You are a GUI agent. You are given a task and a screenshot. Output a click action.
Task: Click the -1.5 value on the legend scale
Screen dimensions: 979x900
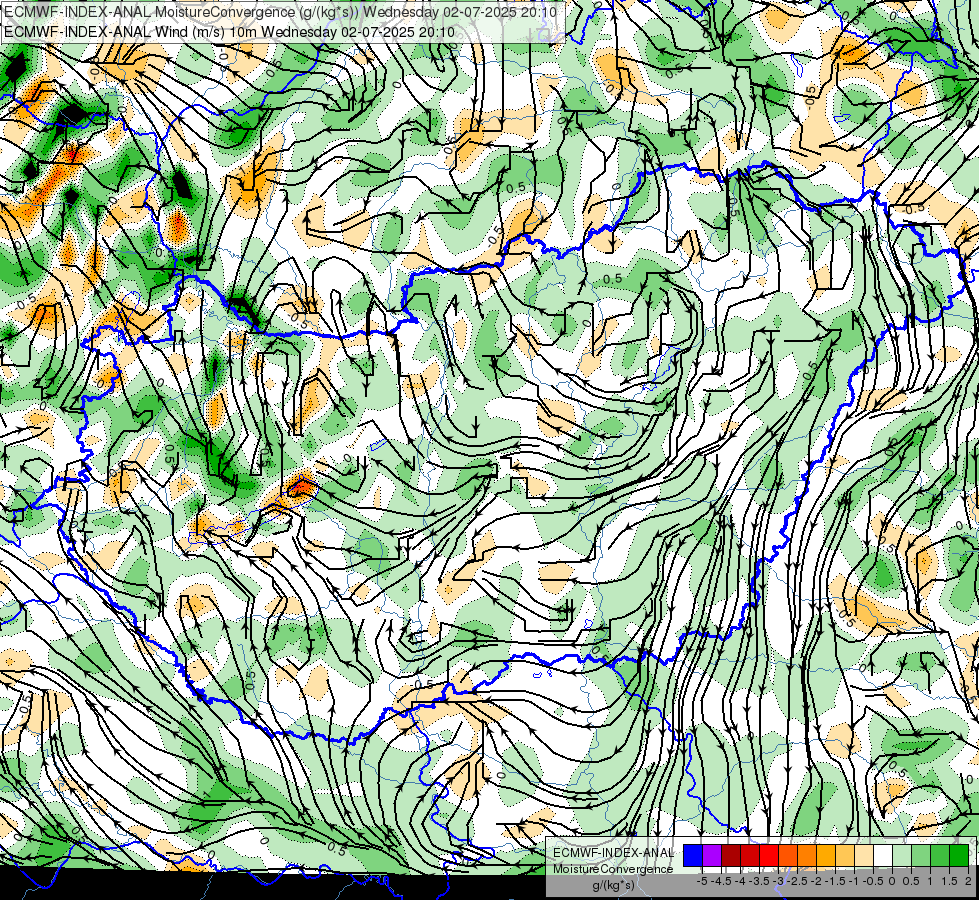(x=835, y=881)
